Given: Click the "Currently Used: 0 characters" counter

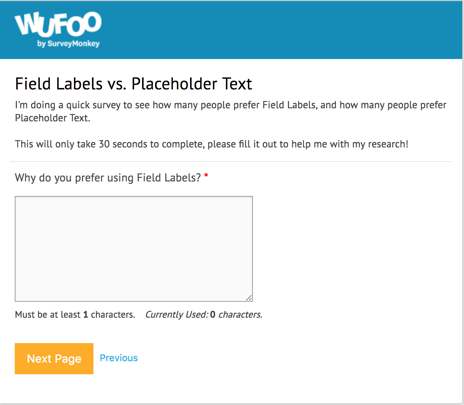Looking at the screenshot, I should pyautogui.click(x=204, y=315).
